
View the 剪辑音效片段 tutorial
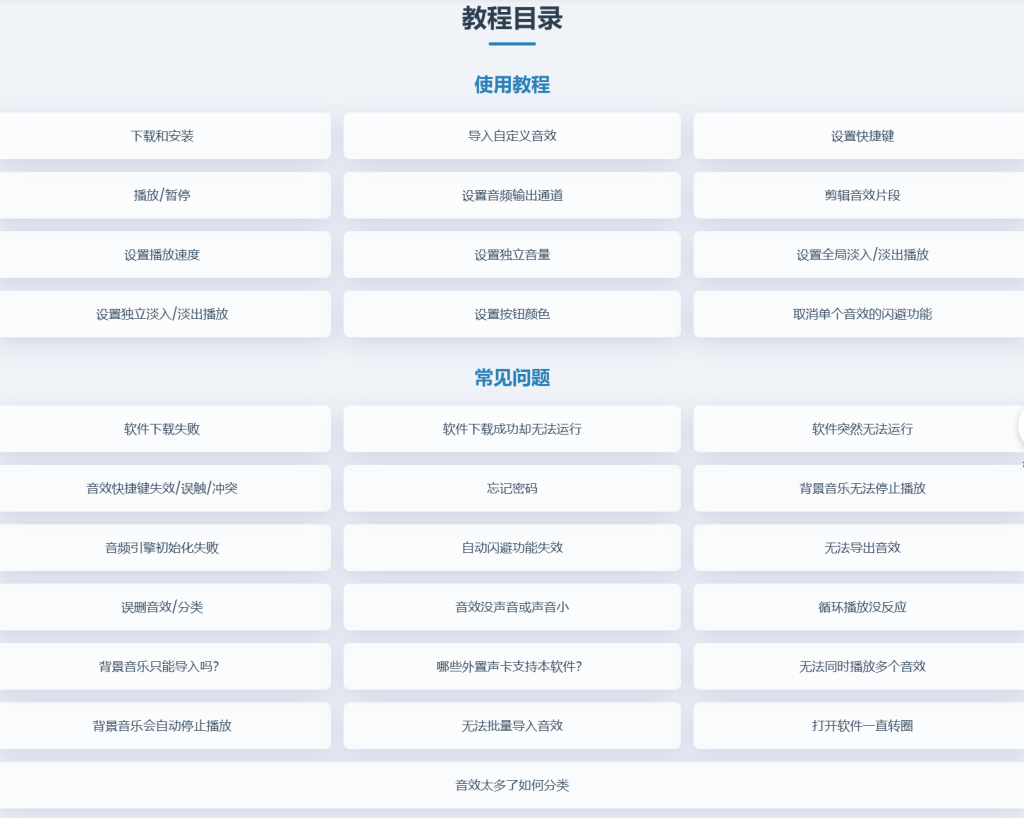point(862,196)
